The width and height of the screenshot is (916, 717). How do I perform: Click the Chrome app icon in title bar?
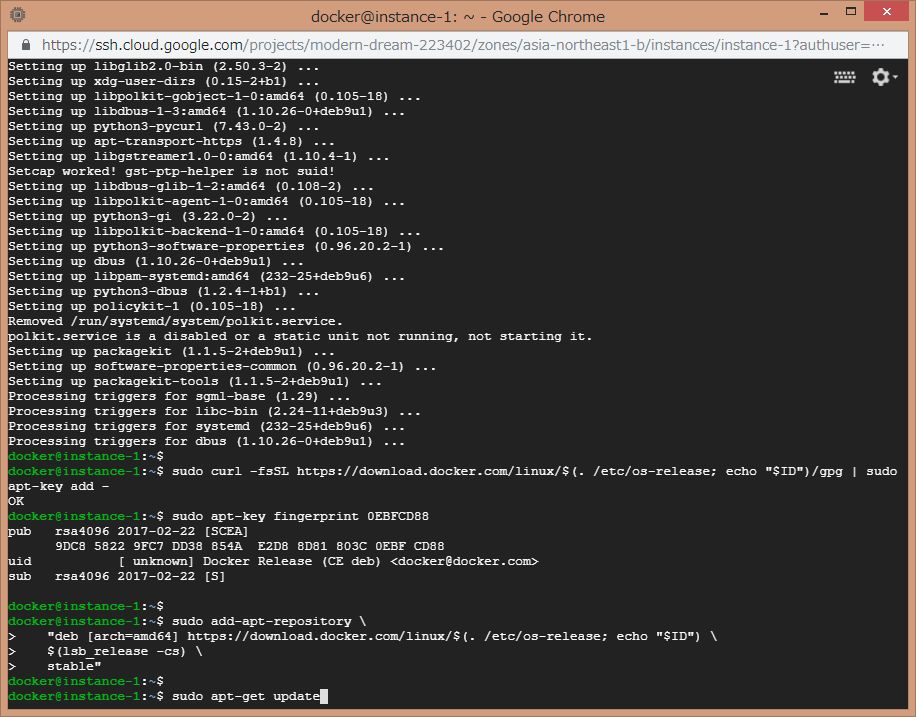[x=18, y=15]
